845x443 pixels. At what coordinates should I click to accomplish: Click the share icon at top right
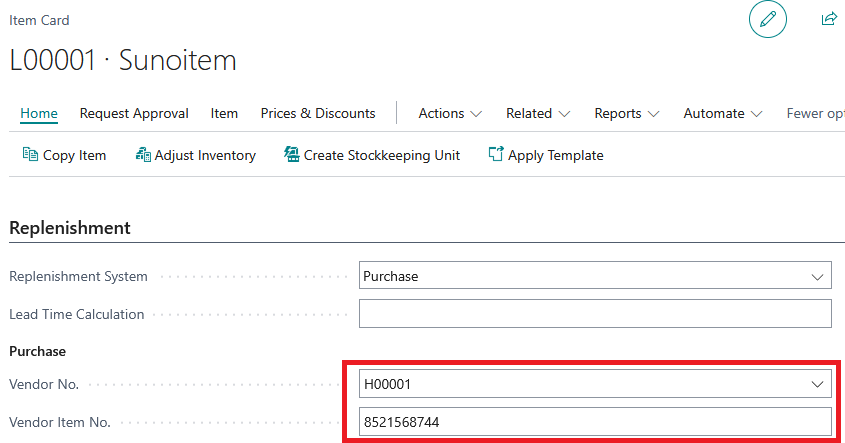829,19
